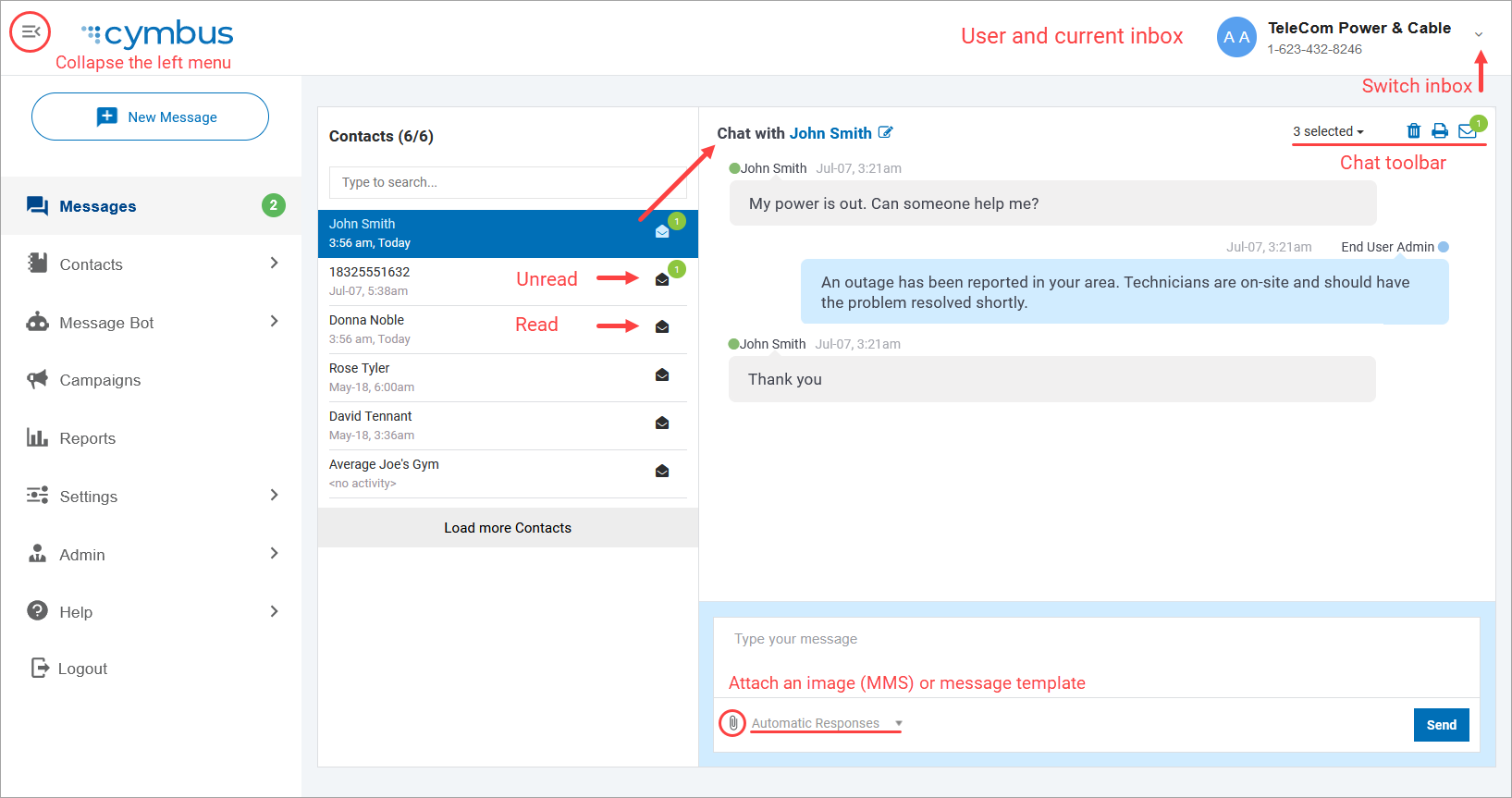Collapse the left menu with hamburger icon
Viewport: 1512px width, 798px height.
click(31, 31)
